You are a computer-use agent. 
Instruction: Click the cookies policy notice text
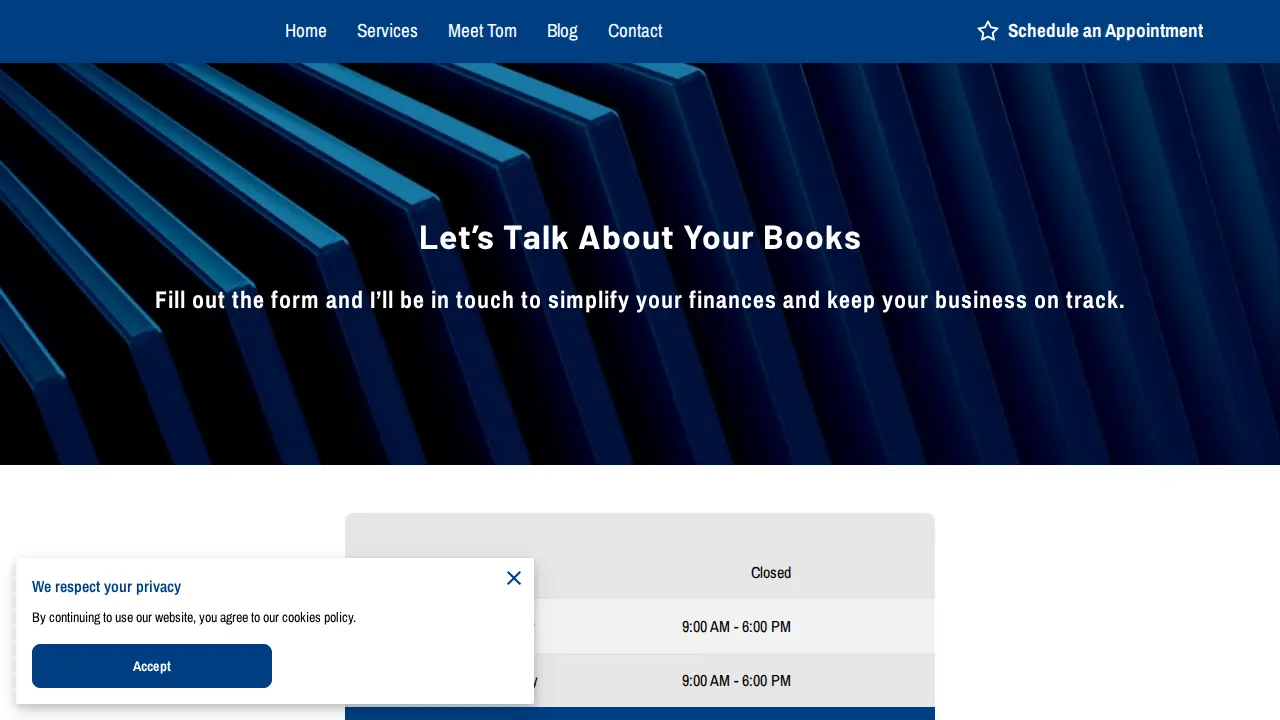click(x=194, y=617)
